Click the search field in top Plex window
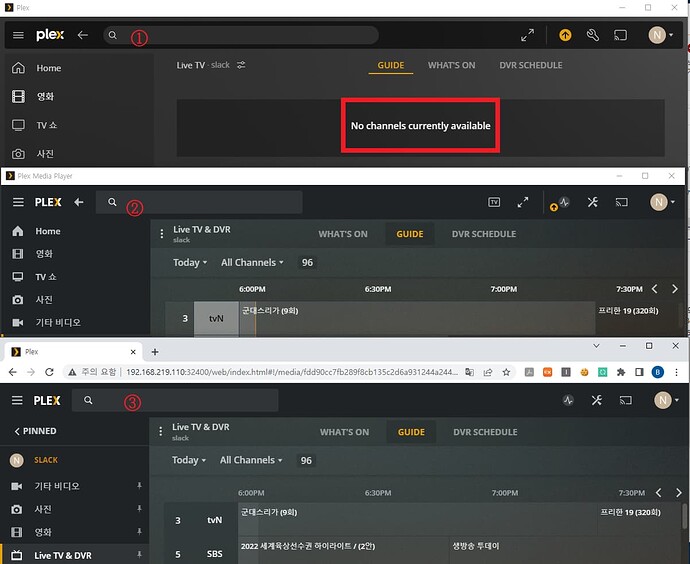 coord(241,35)
